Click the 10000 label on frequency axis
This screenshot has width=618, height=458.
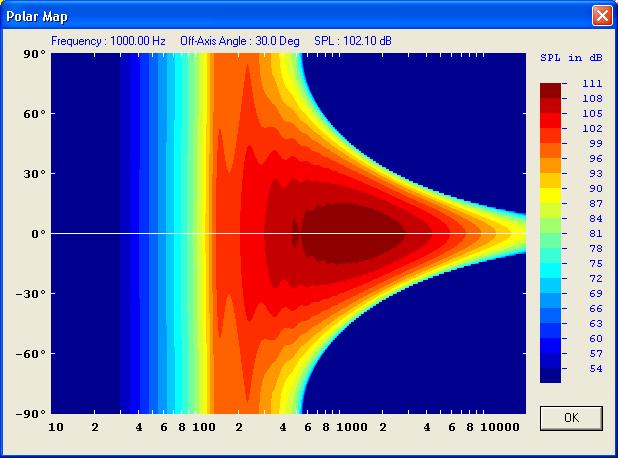coord(500,427)
